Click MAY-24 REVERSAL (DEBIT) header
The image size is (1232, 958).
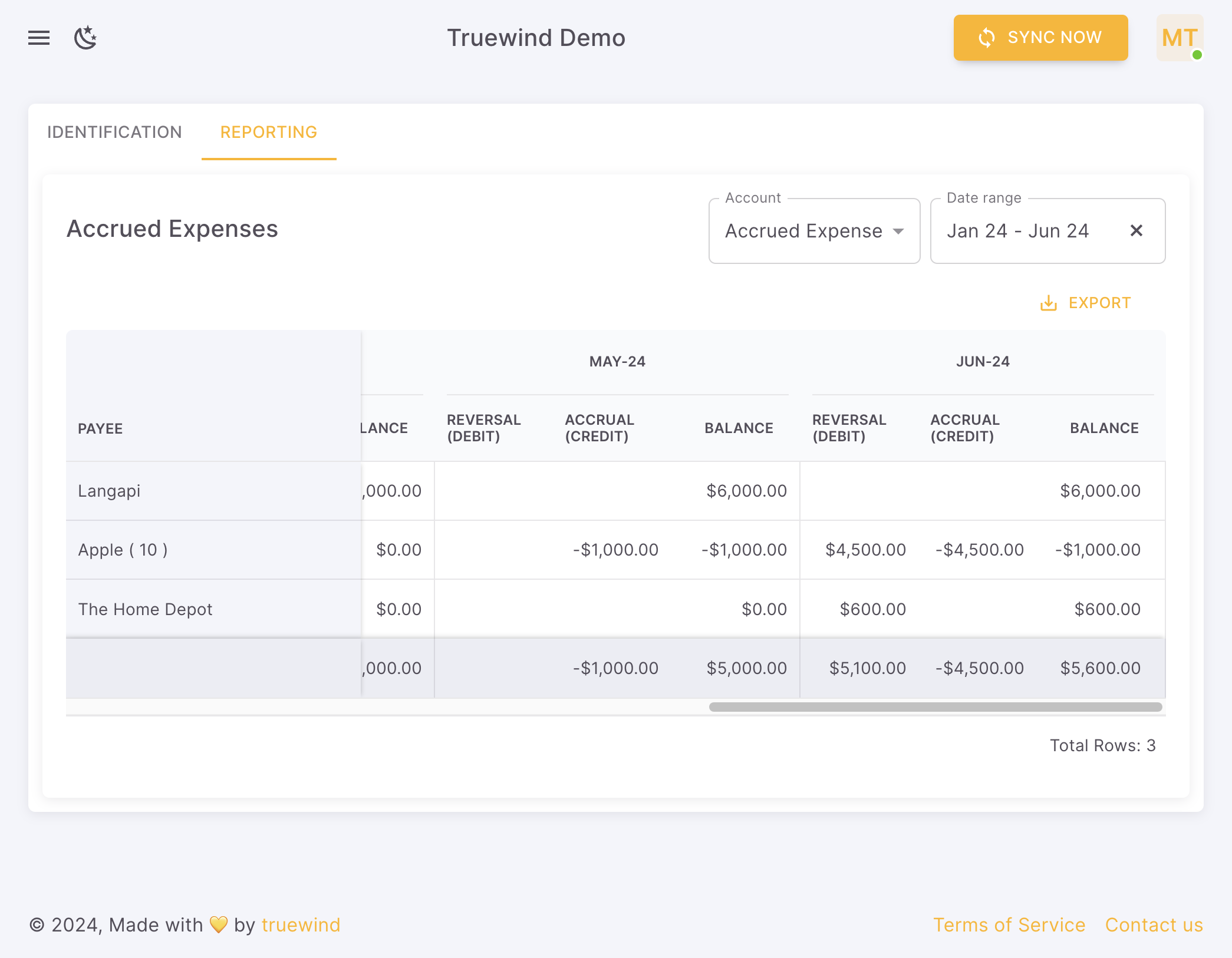click(483, 428)
